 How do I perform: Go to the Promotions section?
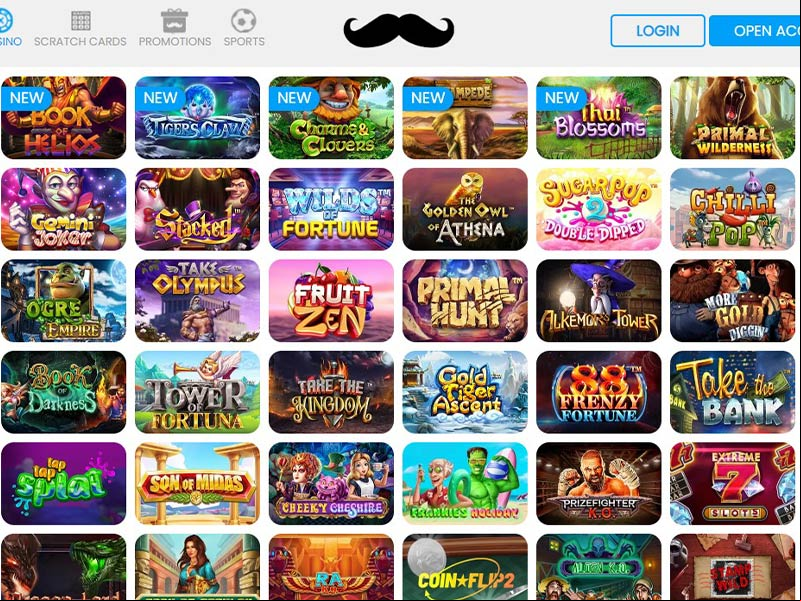coord(175,41)
